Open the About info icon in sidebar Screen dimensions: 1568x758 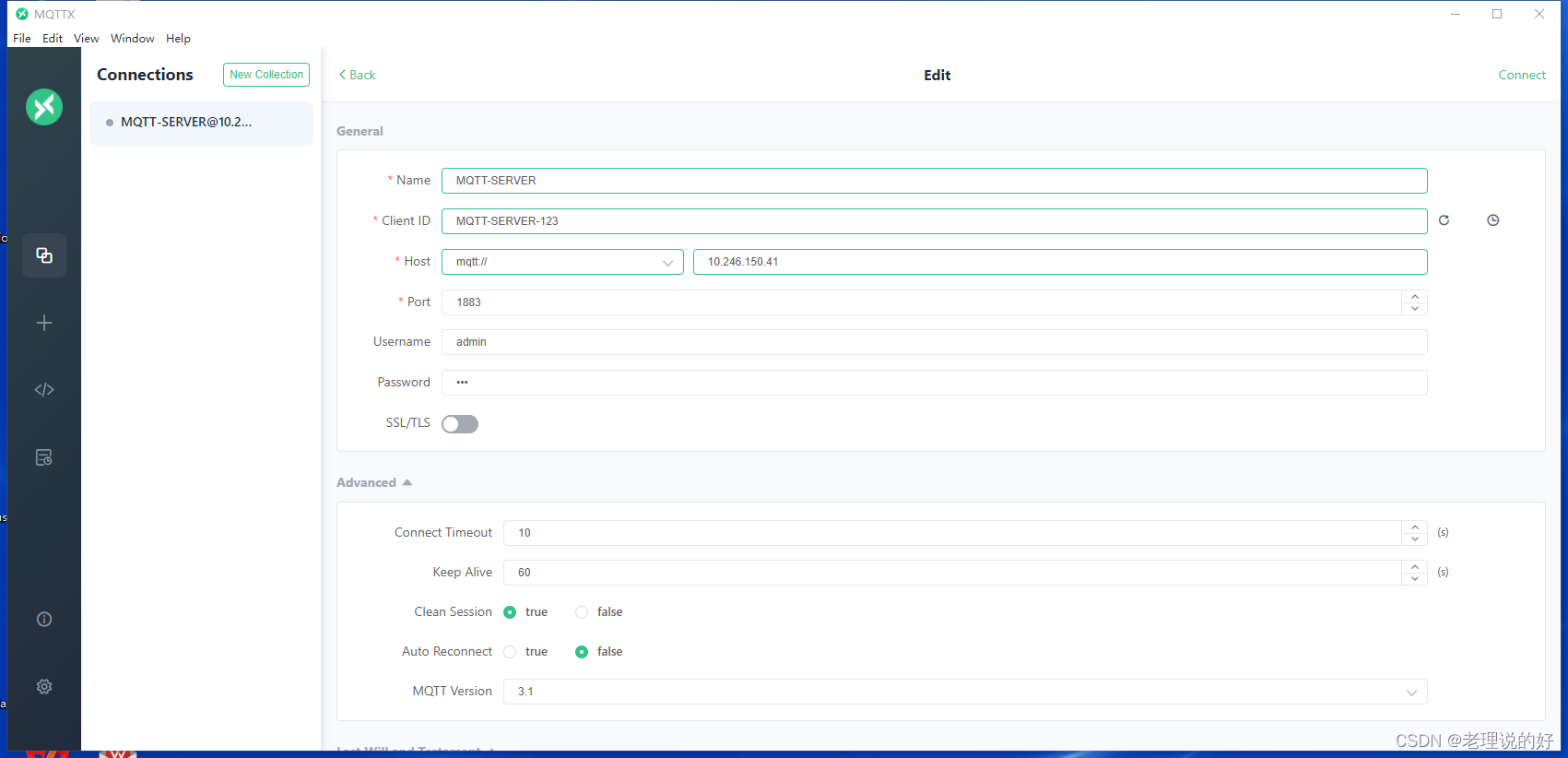click(x=44, y=619)
